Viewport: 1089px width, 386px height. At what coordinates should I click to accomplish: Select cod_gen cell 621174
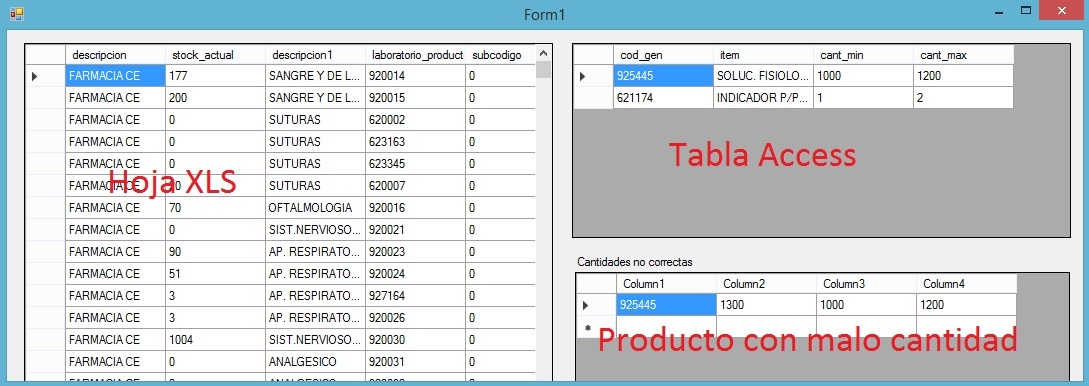coord(663,99)
